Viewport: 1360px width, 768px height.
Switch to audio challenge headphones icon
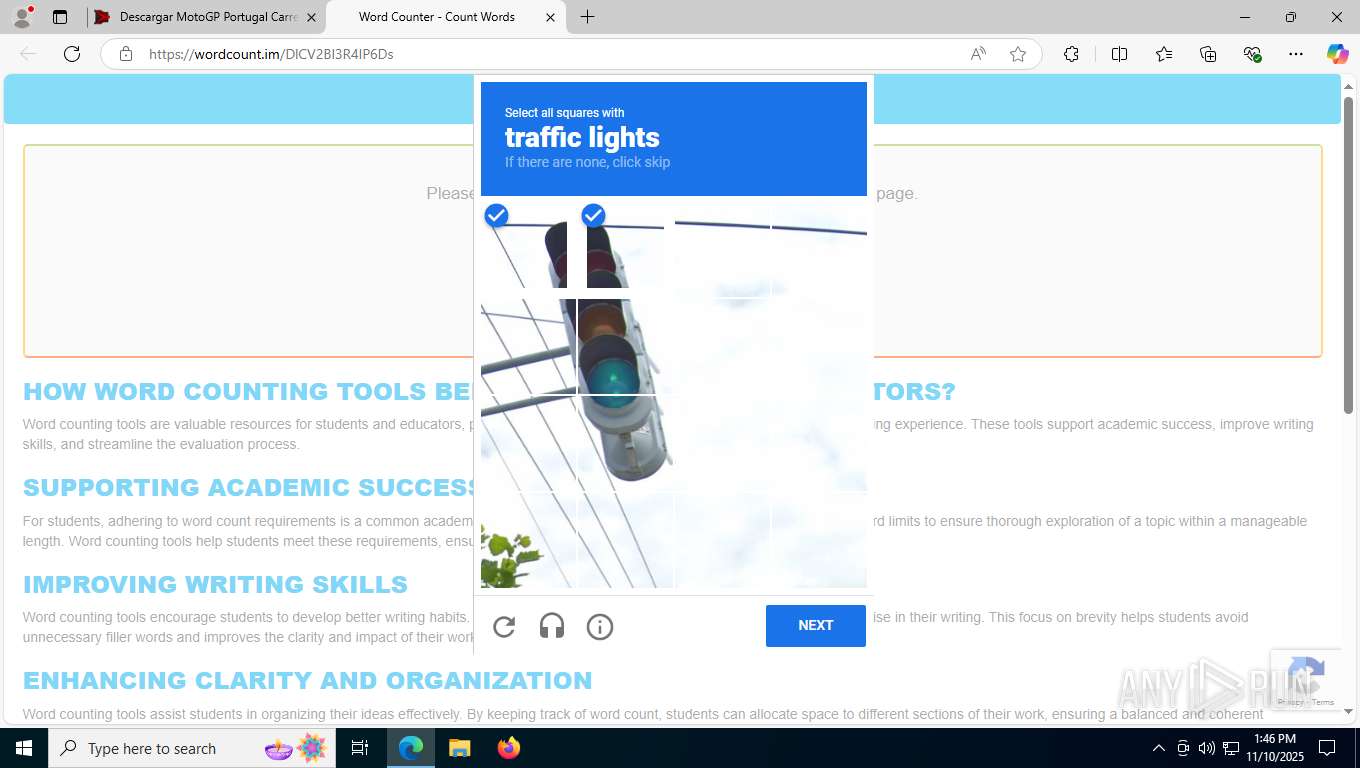pyautogui.click(x=552, y=627)
